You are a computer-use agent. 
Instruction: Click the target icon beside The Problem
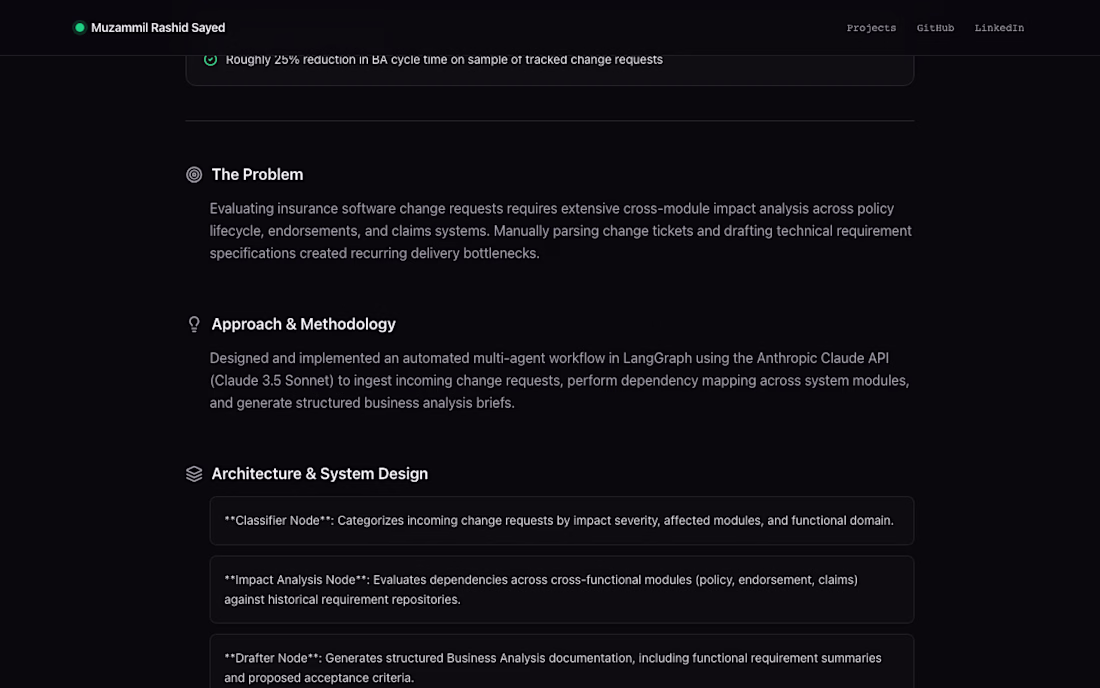tap(194, 175)
